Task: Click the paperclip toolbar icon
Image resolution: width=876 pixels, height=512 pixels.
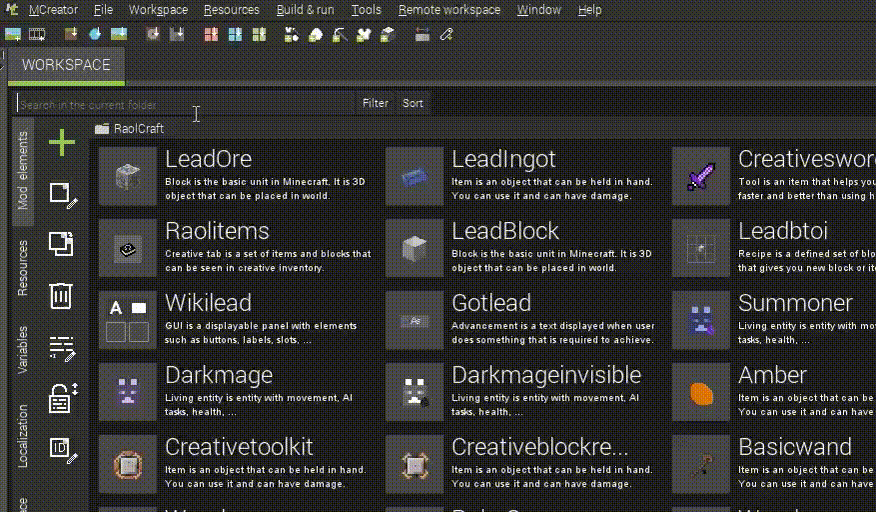Action: [446, 35]
